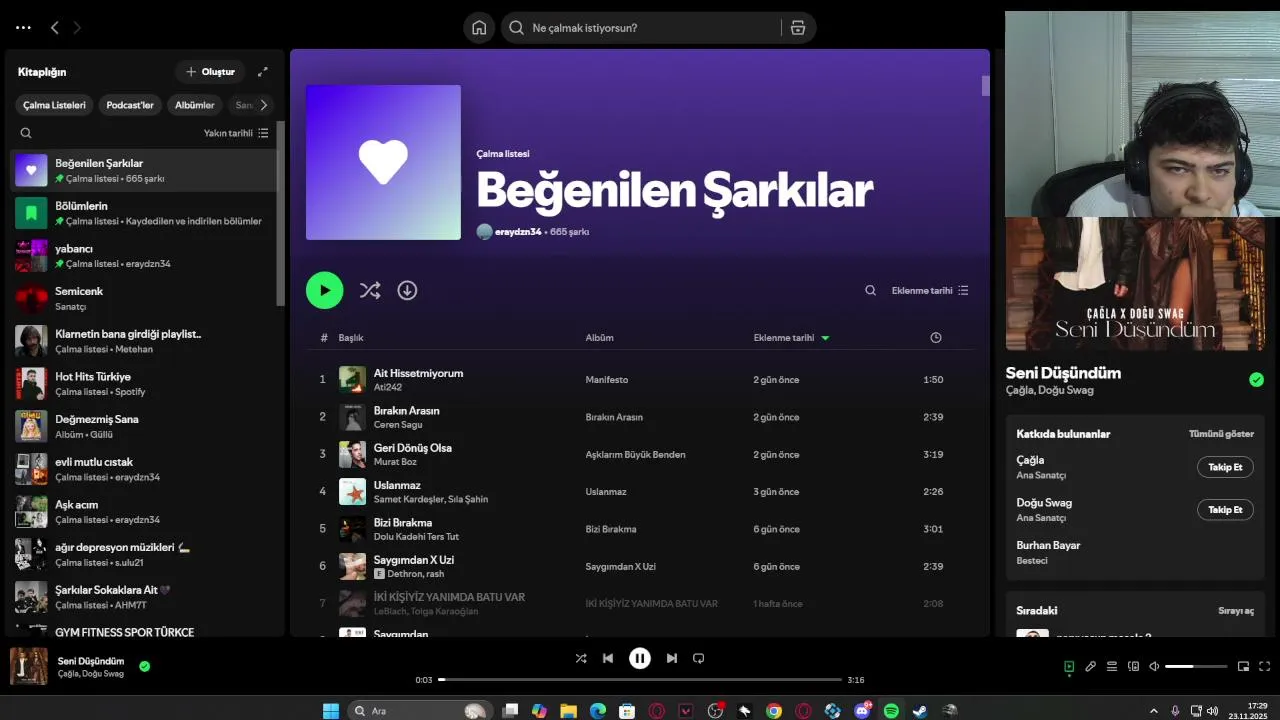Open the Yakın tarihi sort dropdown
The image size is (1280, 720).
click(236, 133)
